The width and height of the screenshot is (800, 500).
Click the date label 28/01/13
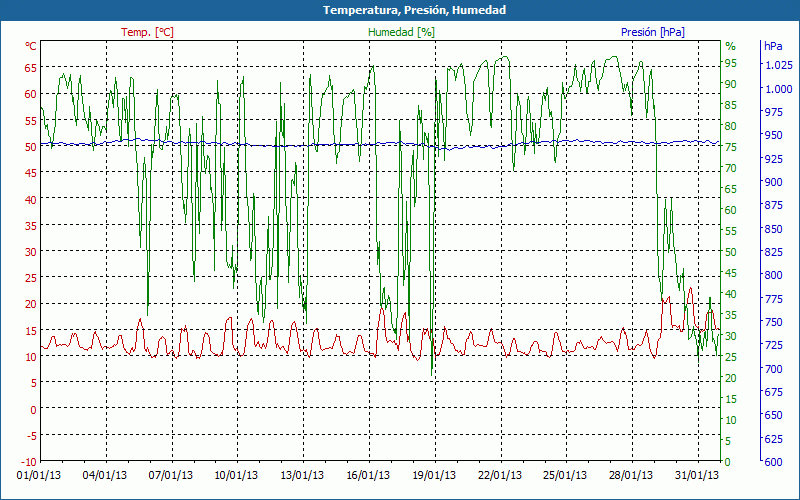click(631, 475)
